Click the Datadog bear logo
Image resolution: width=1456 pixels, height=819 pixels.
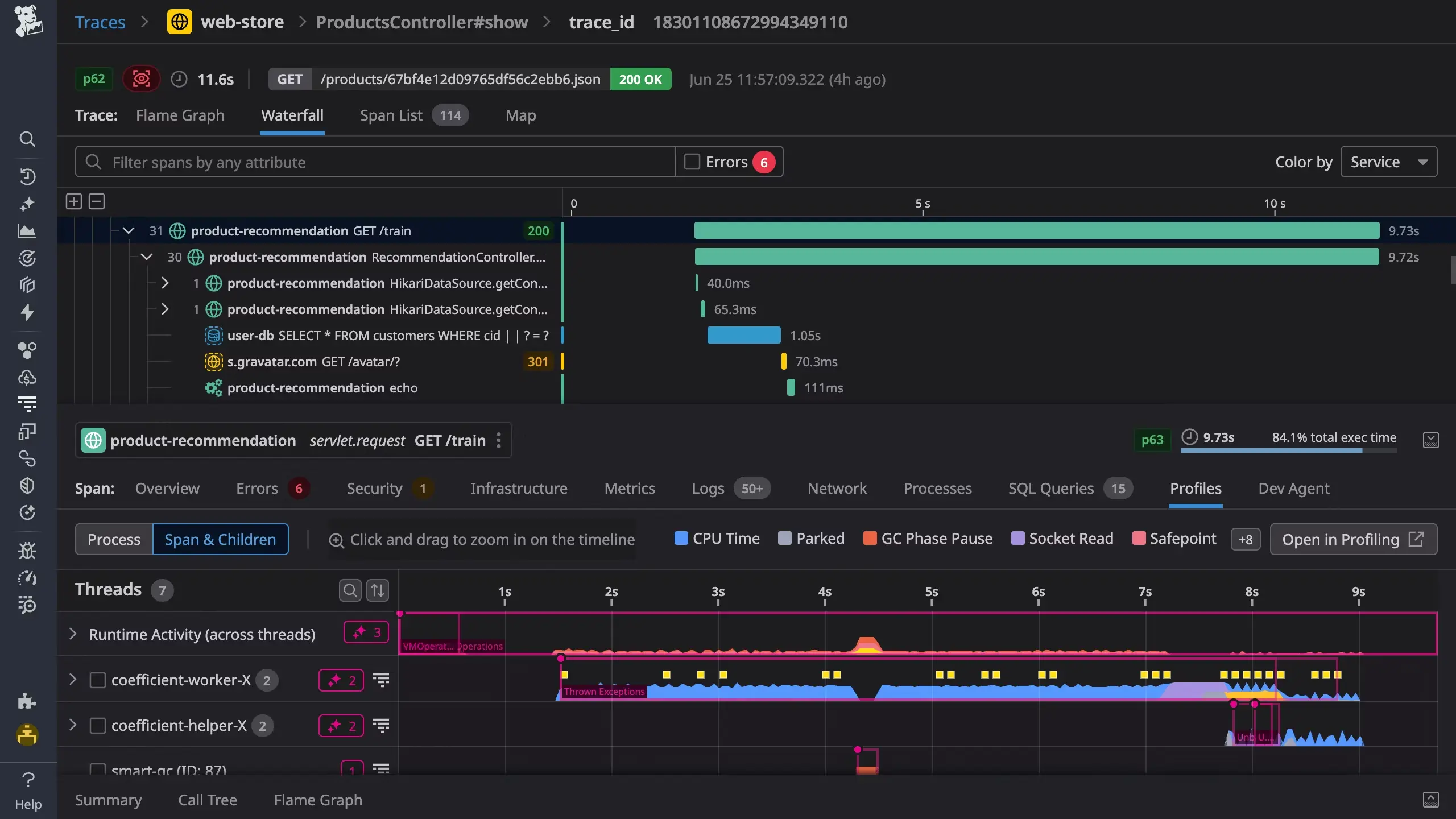point(28,22)
